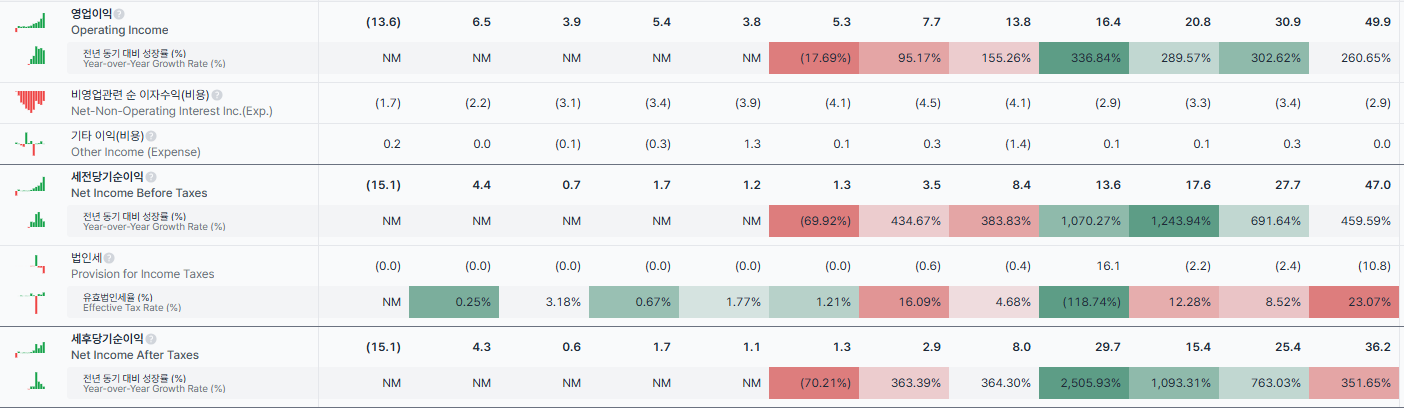
Task: Open the Effective Tax Rate mini chart icon
Action: point(37,302)
